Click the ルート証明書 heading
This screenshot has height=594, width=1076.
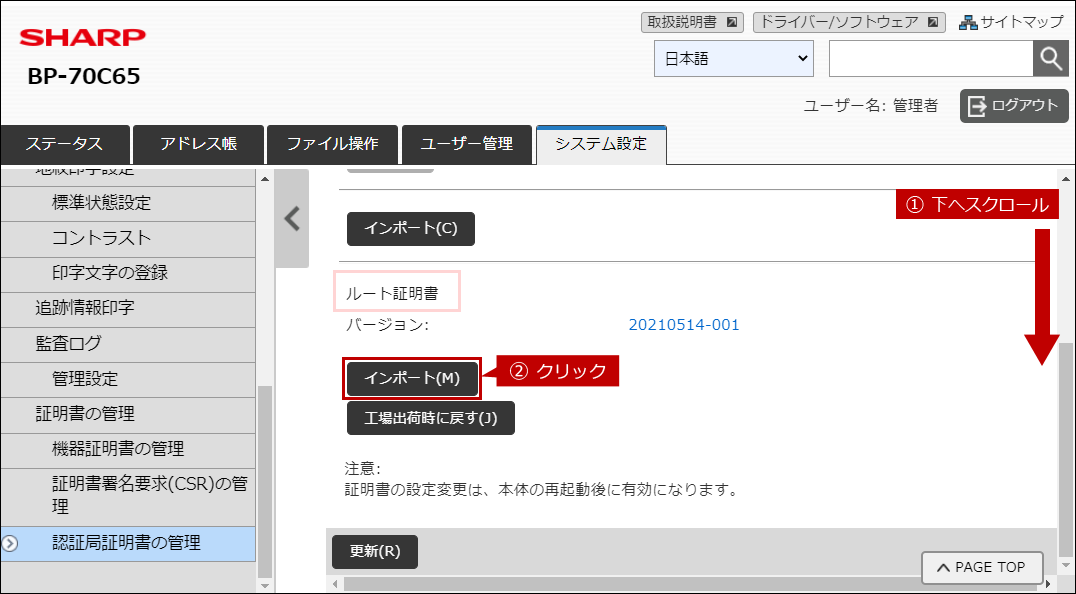[392, 294]
